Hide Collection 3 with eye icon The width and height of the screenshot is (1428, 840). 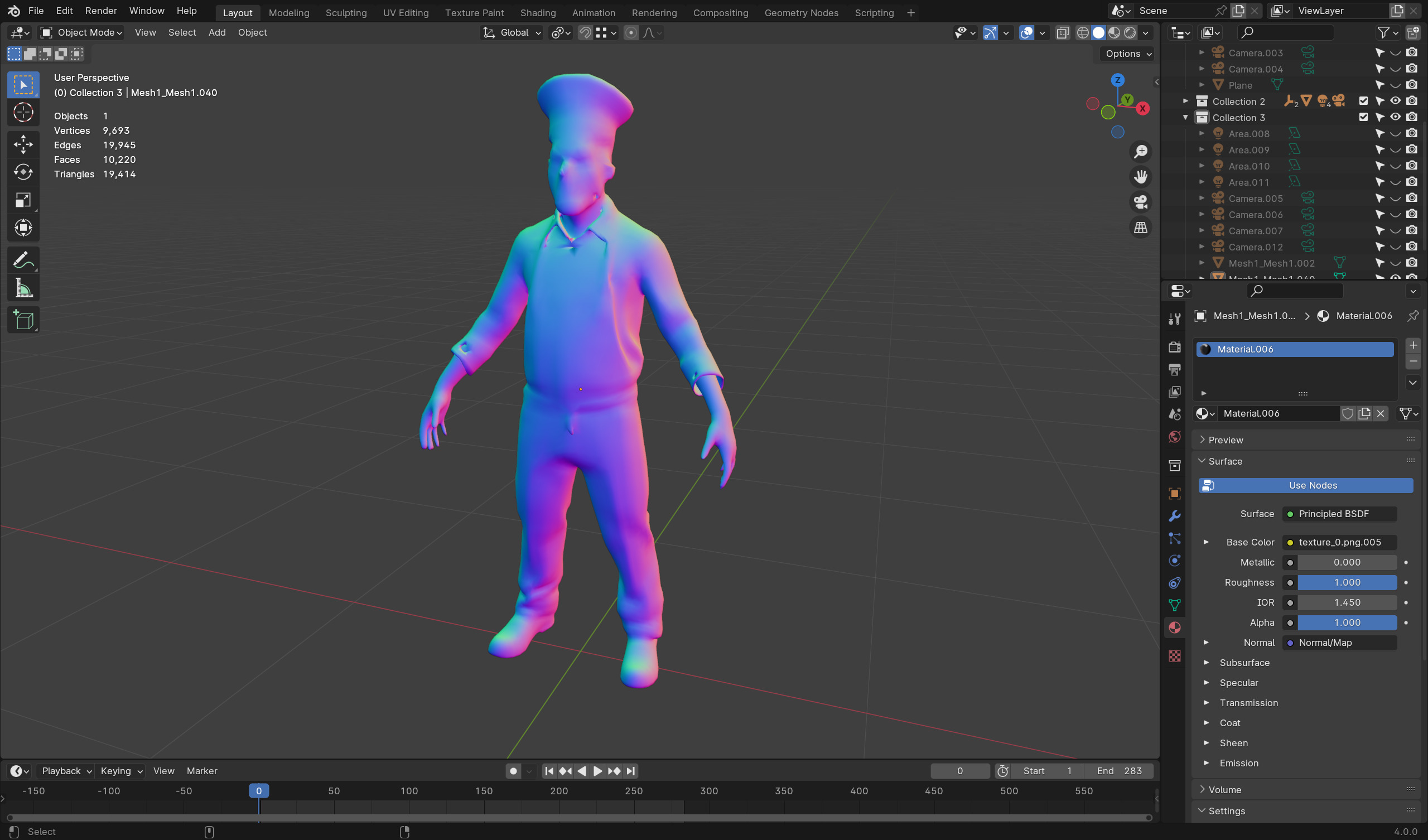pyautogui.click(x=1395, y=117)
